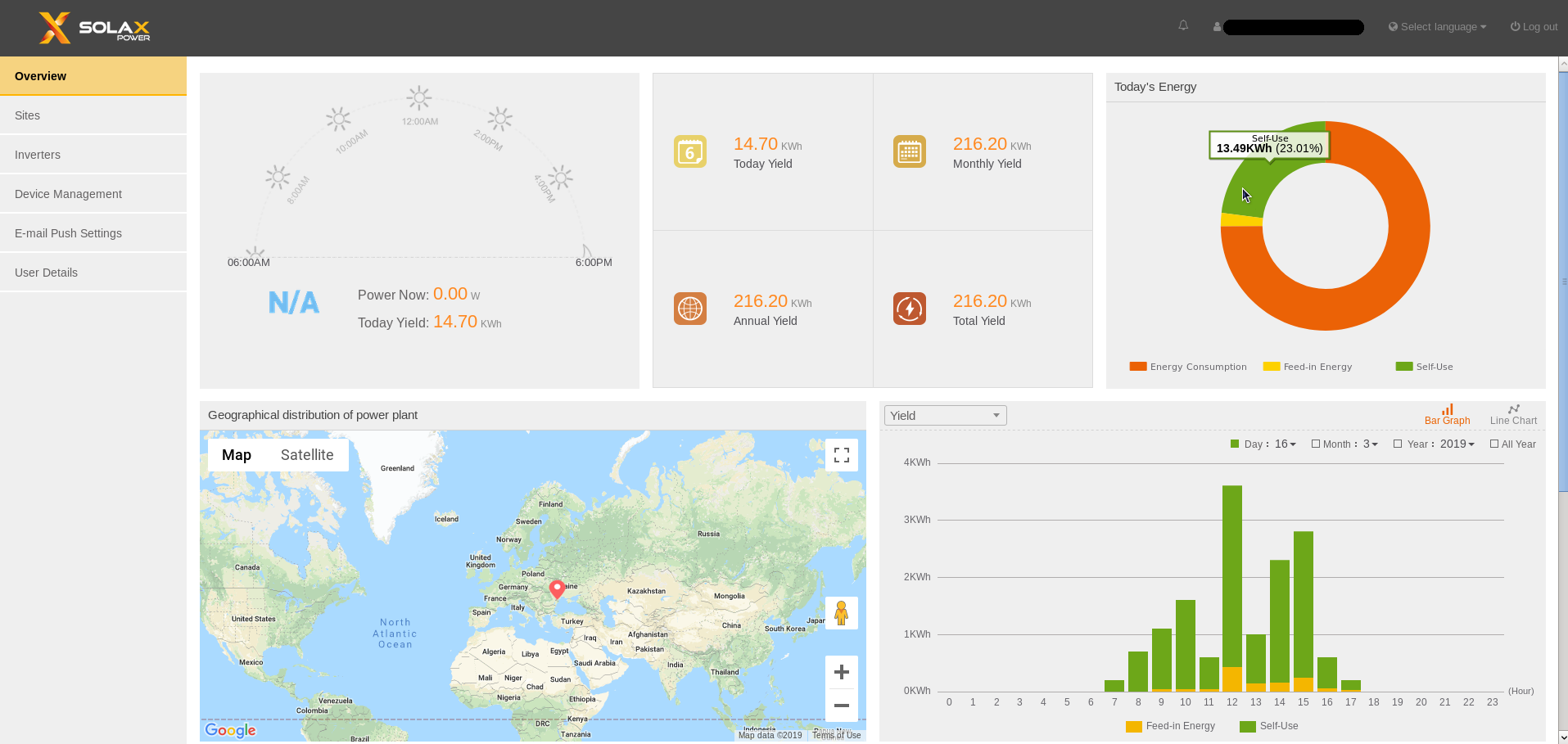Zoom in on the map
This screenshot has height=744, width=1568.
842,673
